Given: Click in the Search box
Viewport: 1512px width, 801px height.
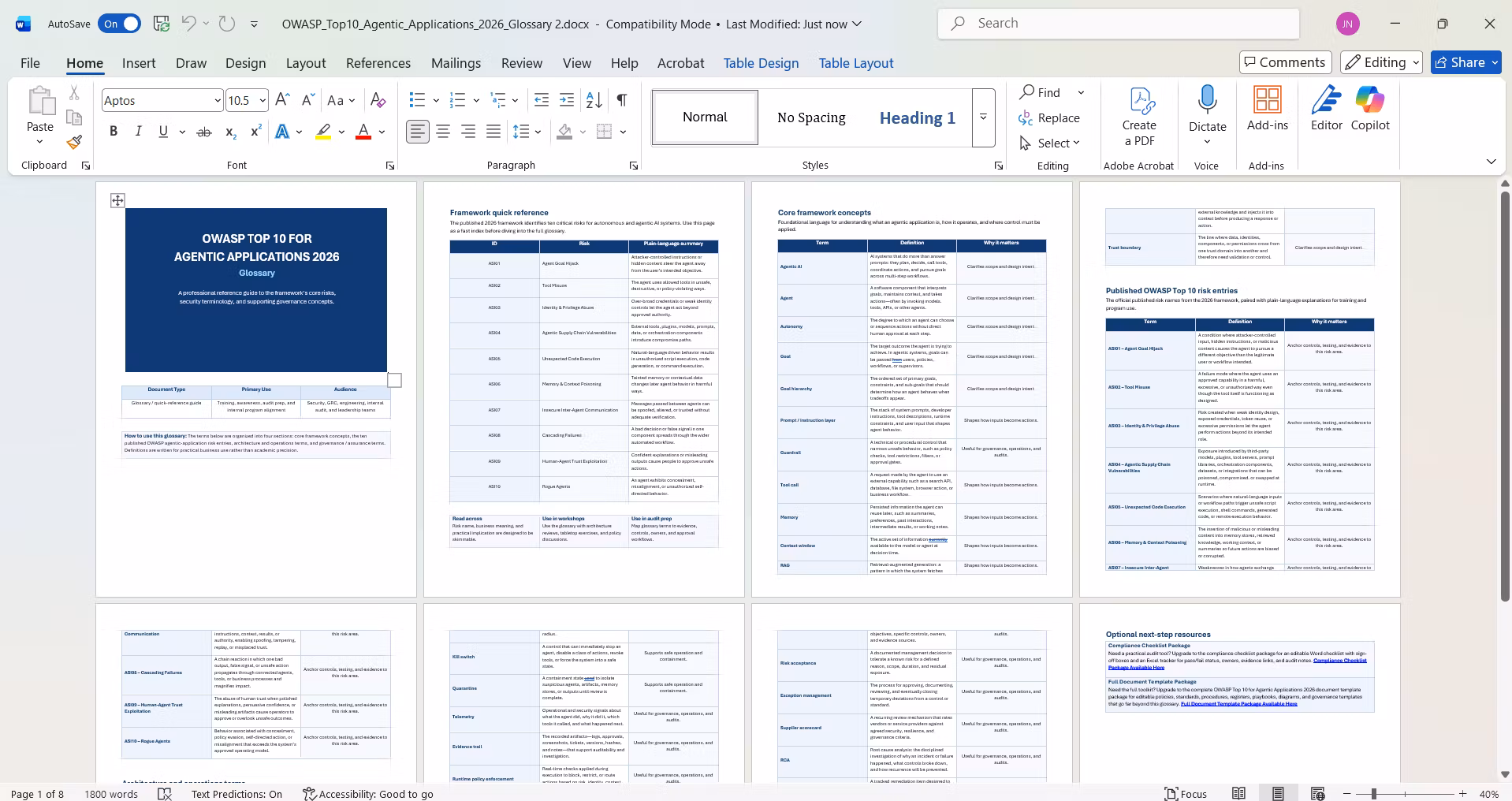Looking at the screenshot, I should 1118,24.
